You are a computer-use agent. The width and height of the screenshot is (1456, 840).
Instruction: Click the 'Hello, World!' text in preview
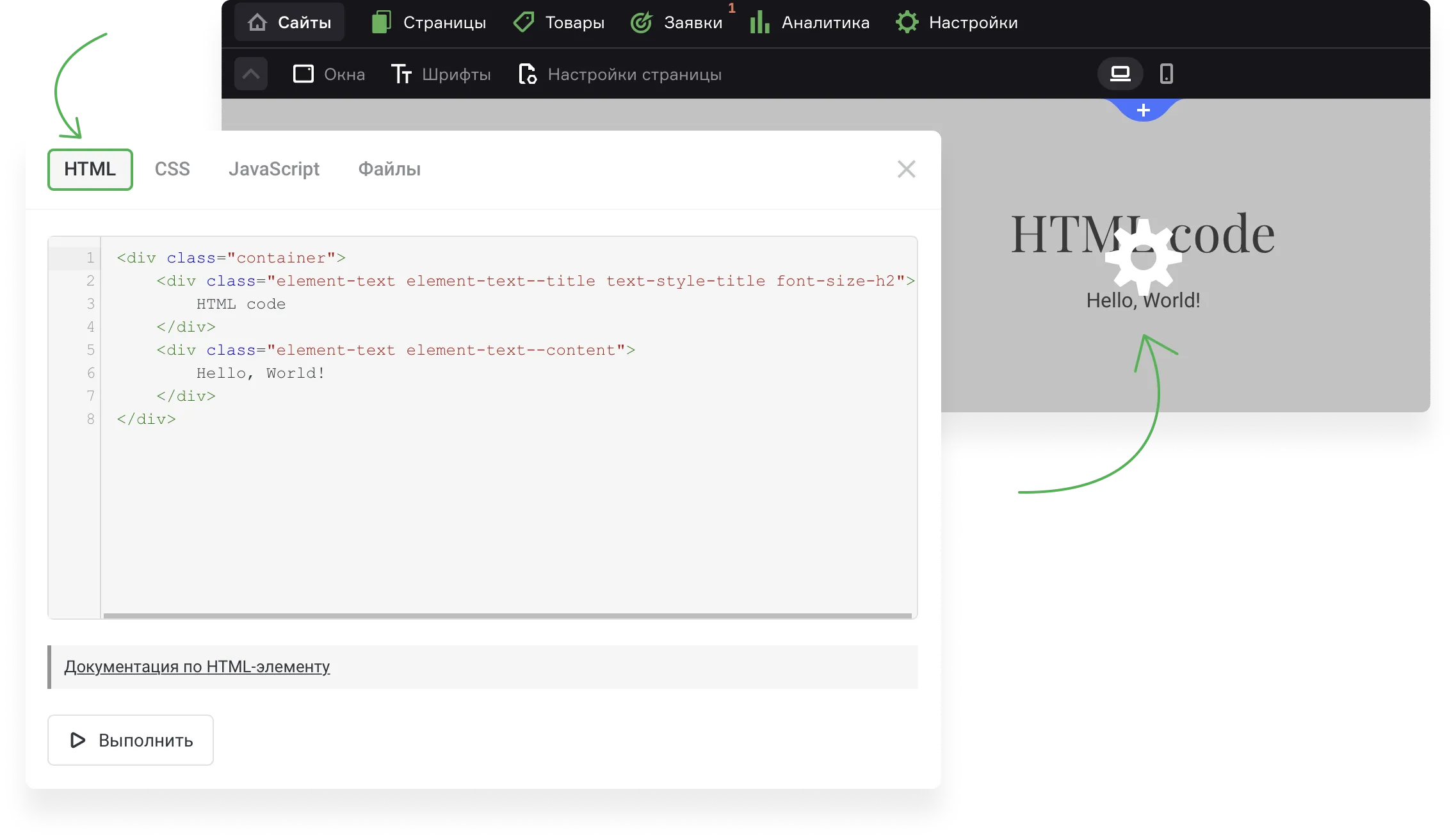tap(1144, 300)
